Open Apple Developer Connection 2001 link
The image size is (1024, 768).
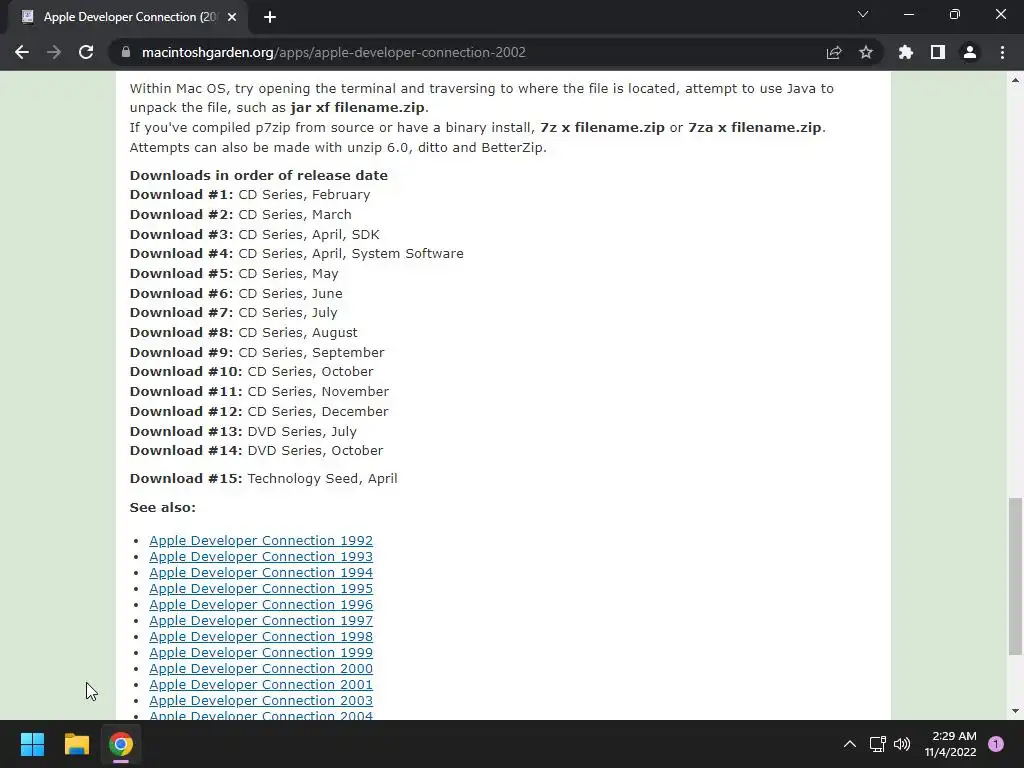(261, 684)
